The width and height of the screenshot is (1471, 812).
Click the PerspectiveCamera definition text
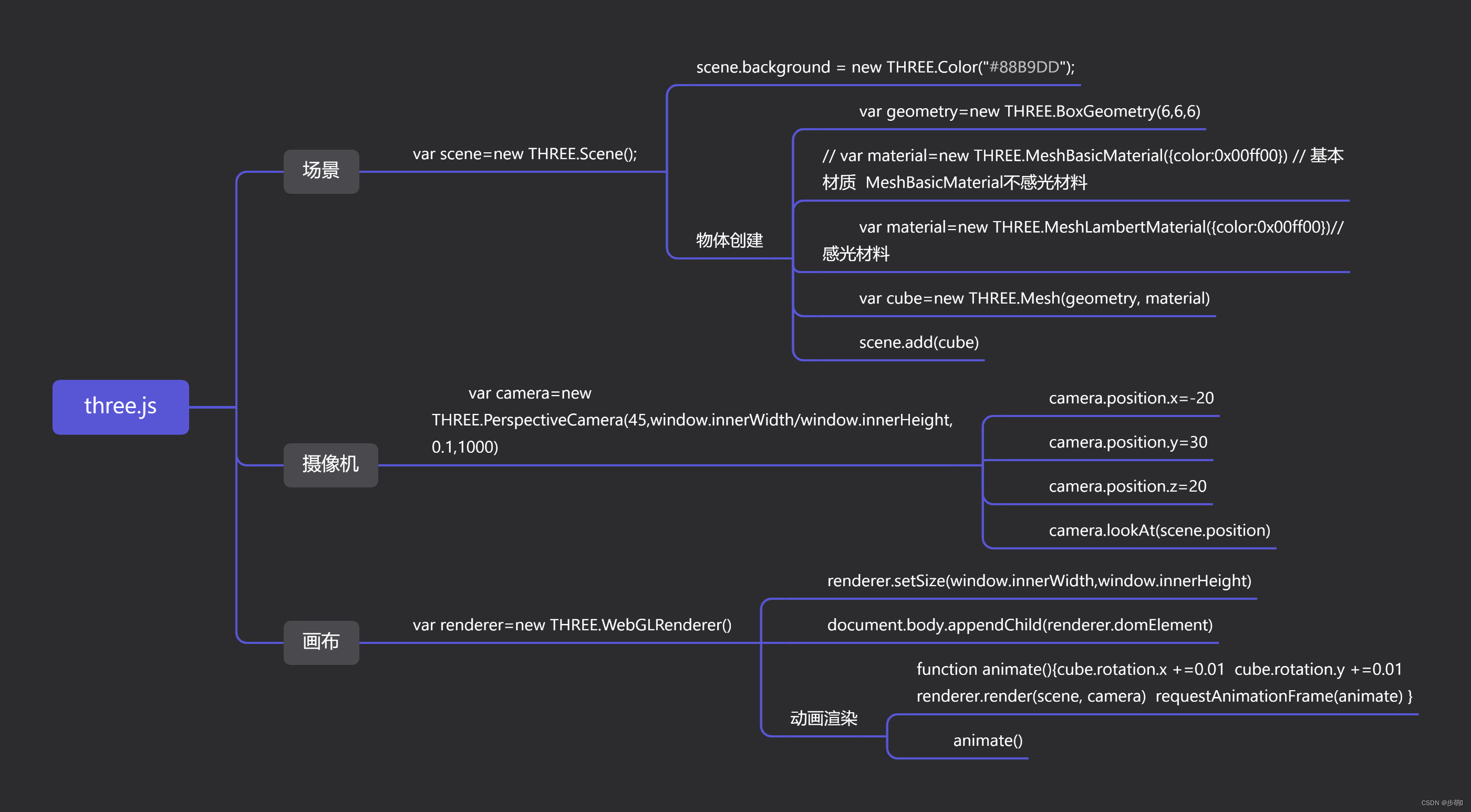(692, 420)
